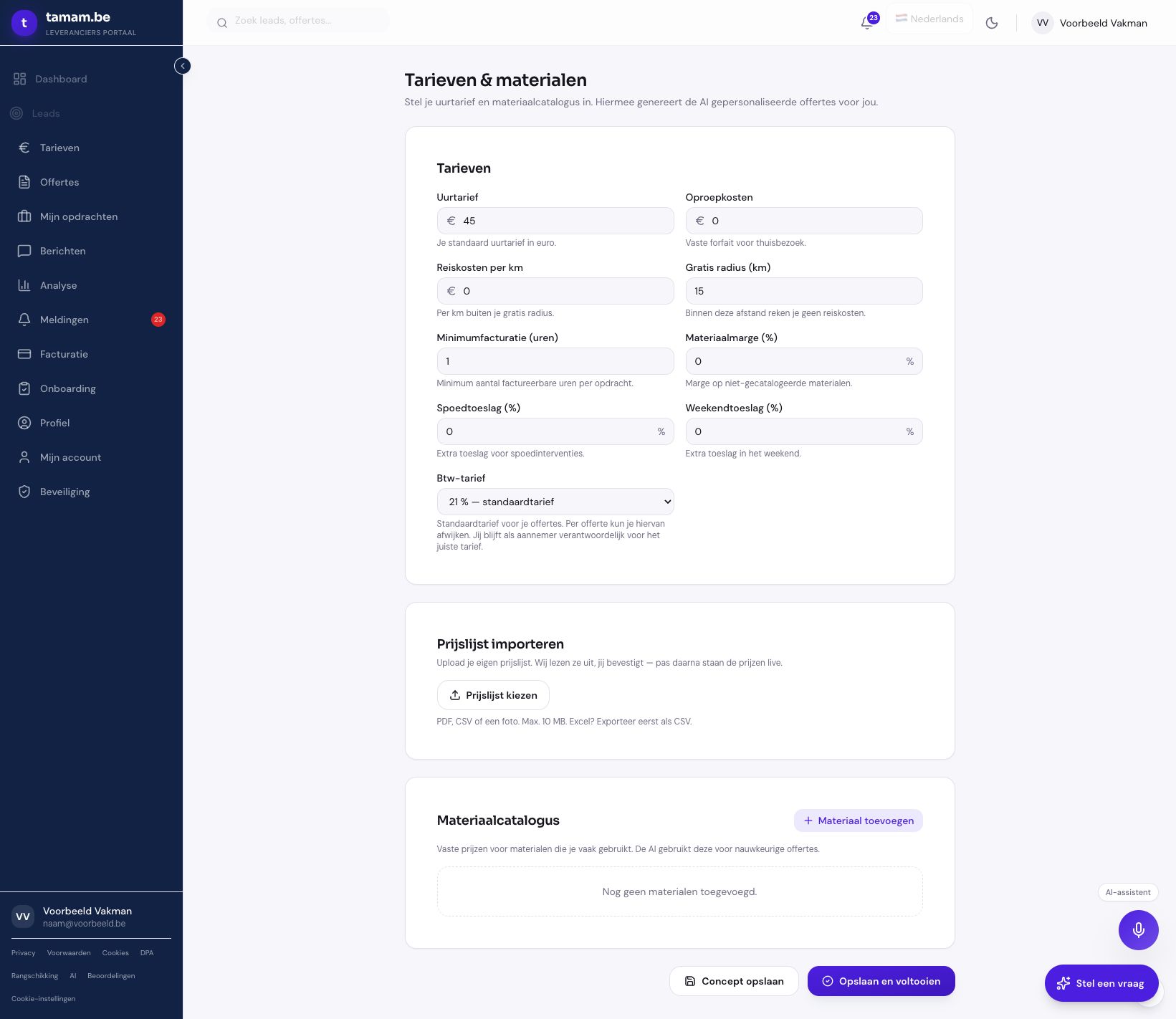The image size is (1176, 1019).
Task: Focus the Minimumfacturatie (uren) field
Action: 555,361
